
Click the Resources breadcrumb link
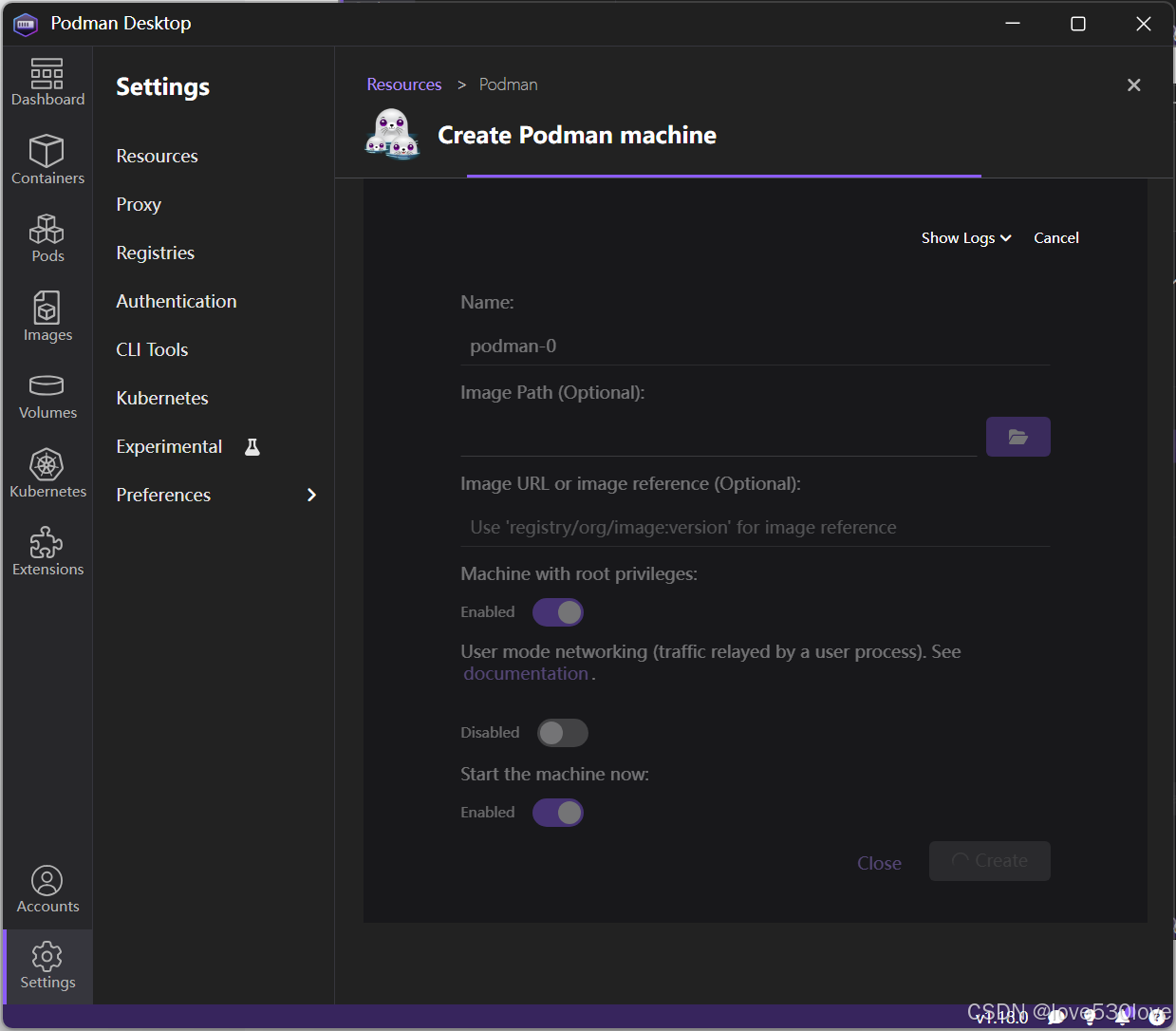click(x=404, y=84)
